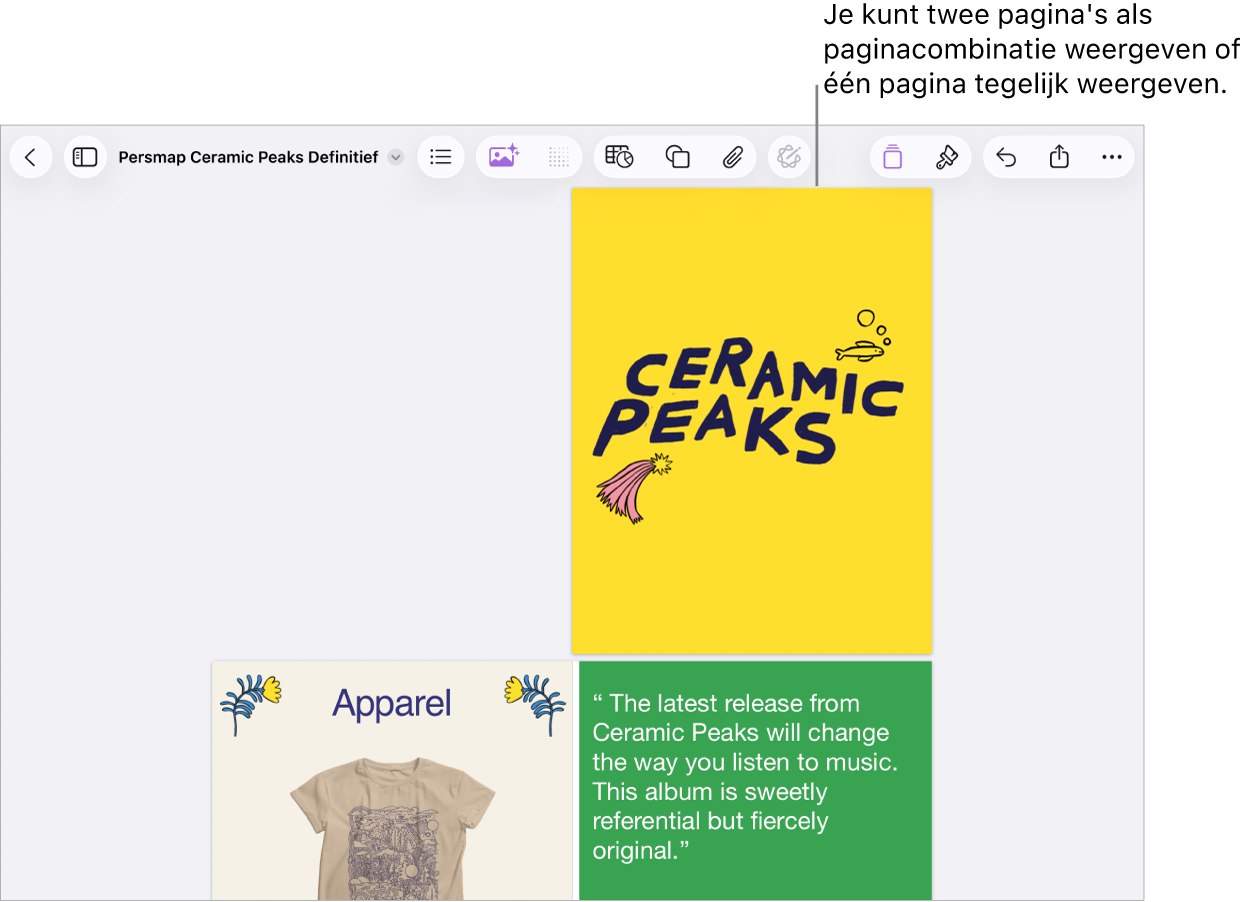This screenshot has height=902, width=1250.
Task: Select the yellow Ceramic Peaks cover page
Action: coord(751,420)
